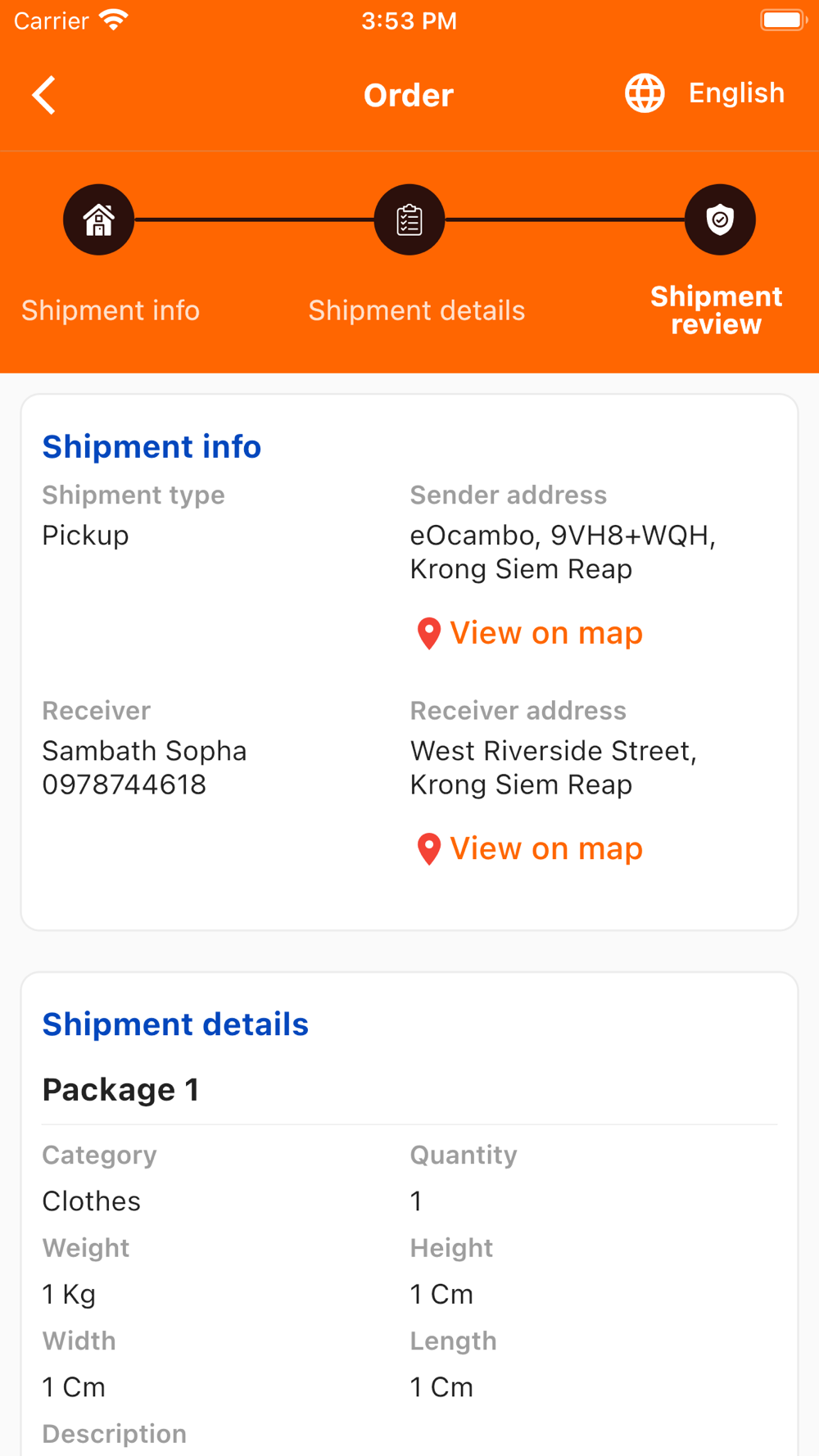Tap the sender address map pin icon
The width and height of the screenshot is (819, 1456).
(x=428, y=634)
